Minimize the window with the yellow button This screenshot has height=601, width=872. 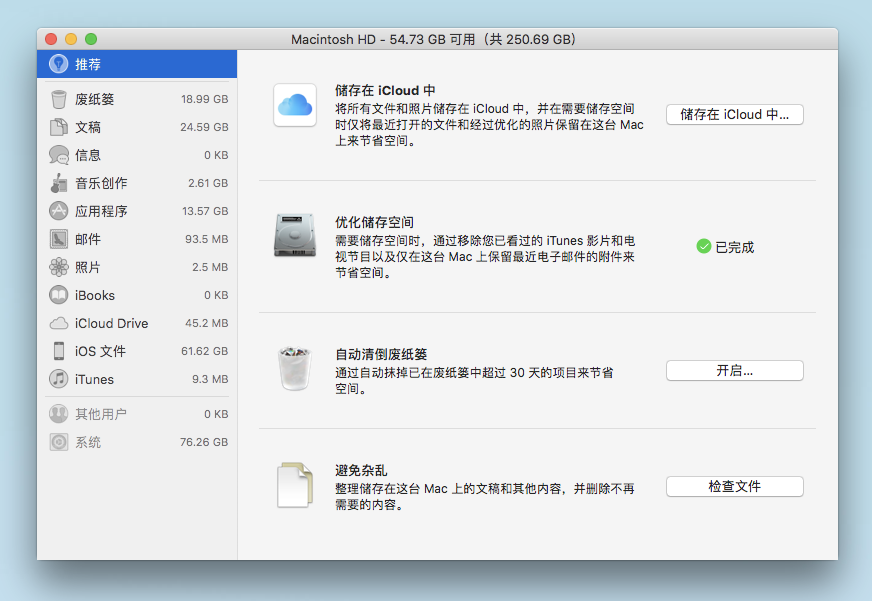71,39
